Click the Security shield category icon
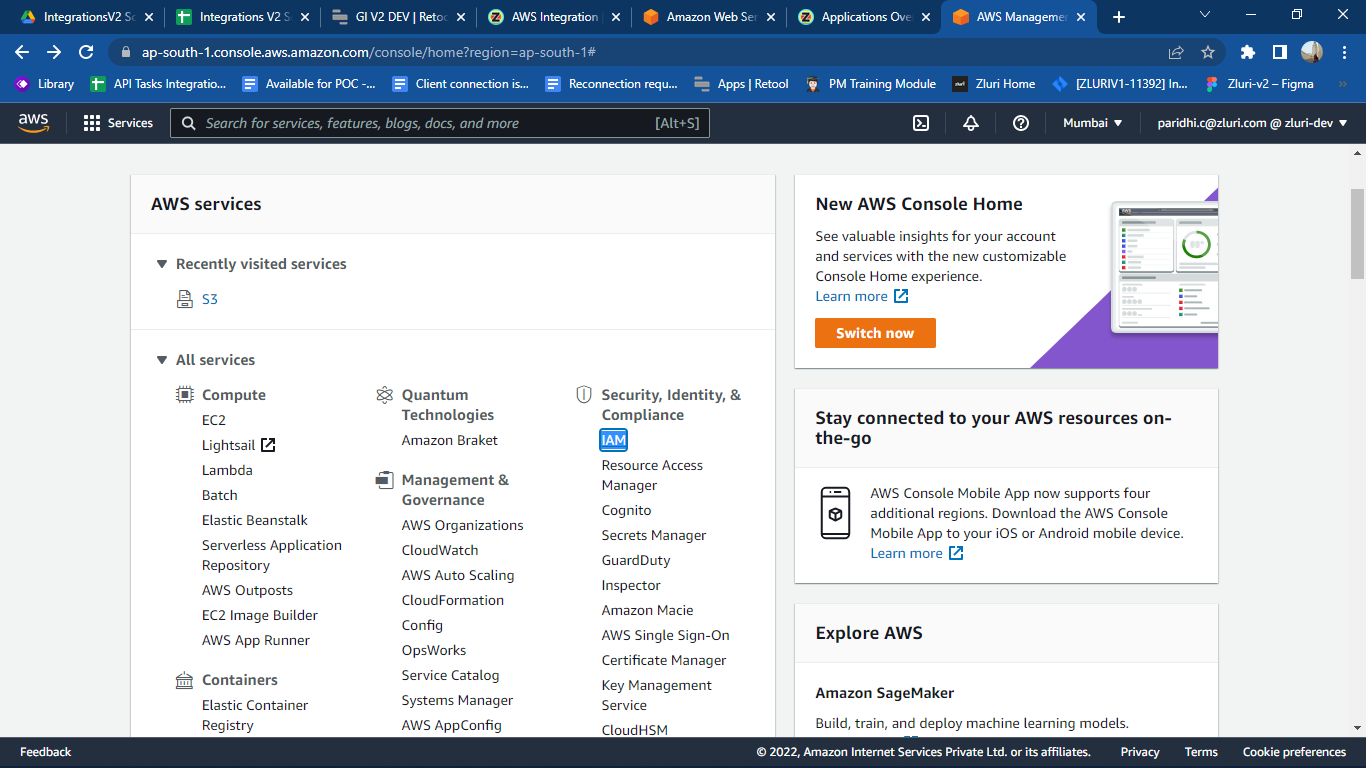This screenshot has width=1366, height=768. 584,395
